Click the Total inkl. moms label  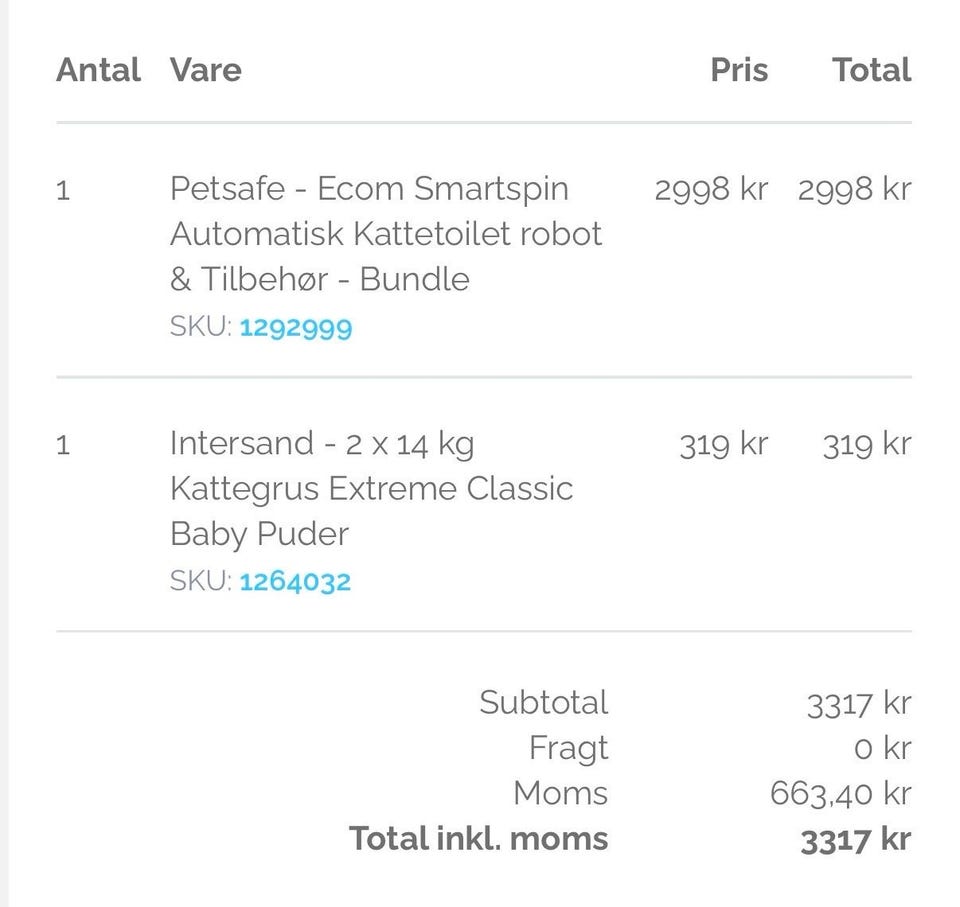tap(478, 838)
